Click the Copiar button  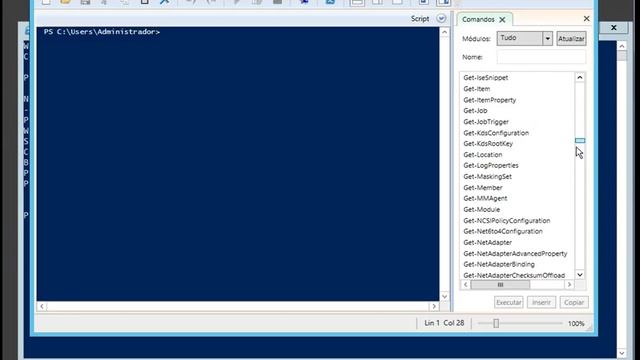click(x=574, y=302)
